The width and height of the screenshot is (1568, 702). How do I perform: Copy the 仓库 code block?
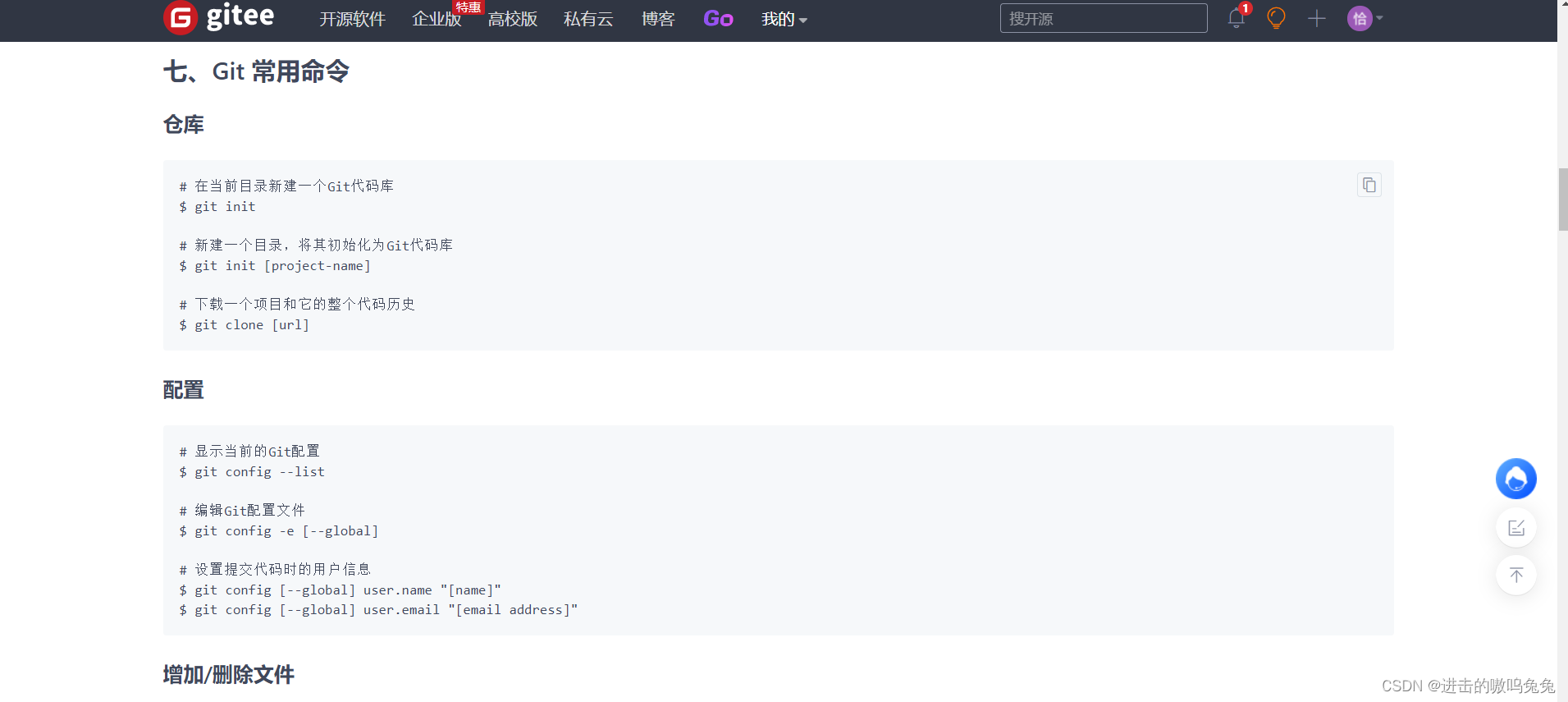(x=1369, y=185)
